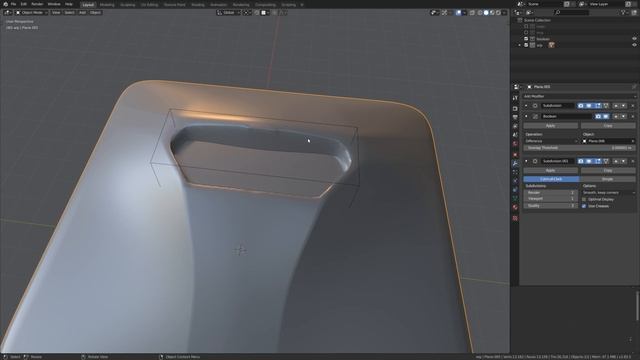Screen dimensions: 640x360
Task: Select Scene Collection in the outliner
Action: tap(537, 20)
